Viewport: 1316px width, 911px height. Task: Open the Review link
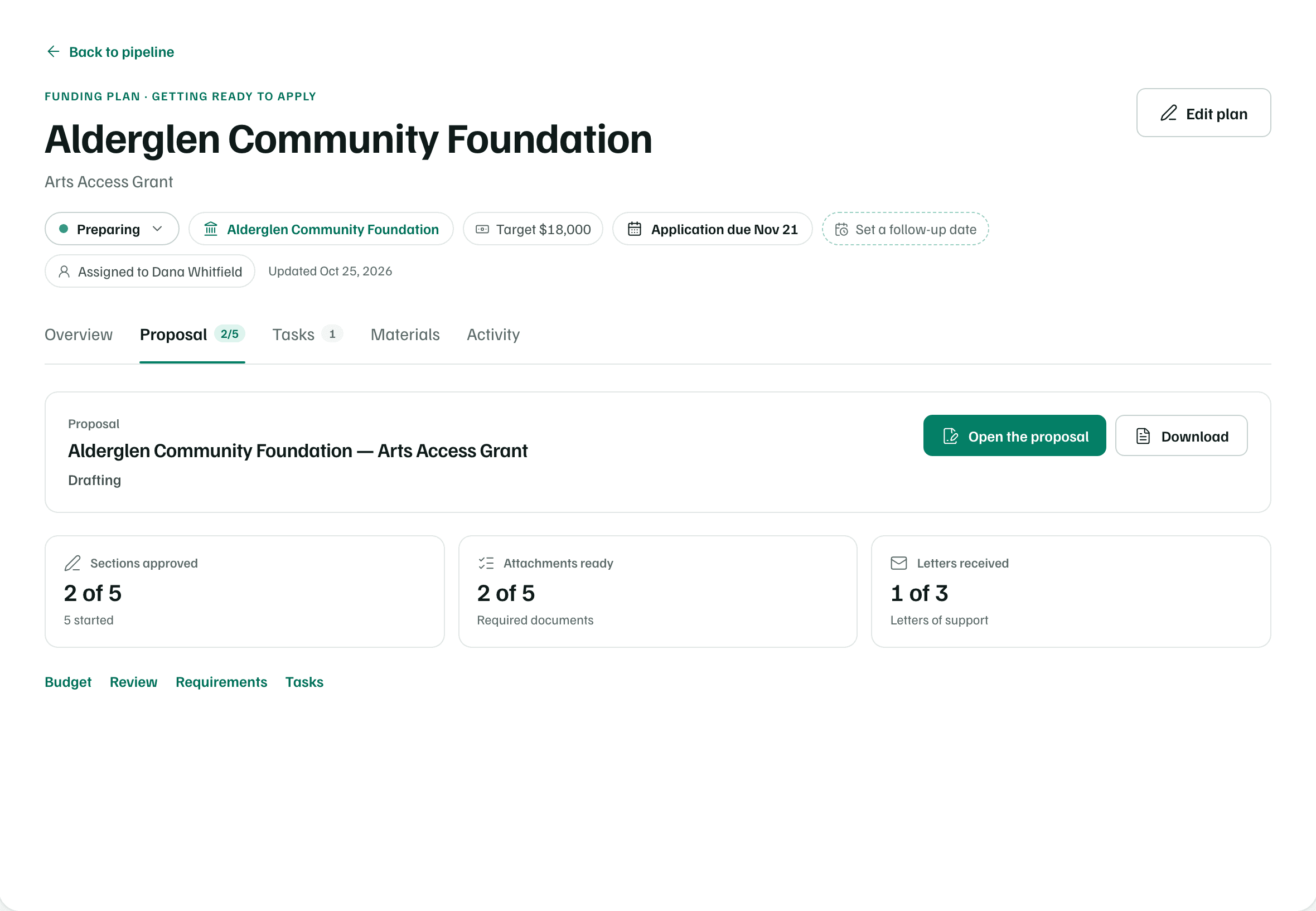click(x=134, y=682)
